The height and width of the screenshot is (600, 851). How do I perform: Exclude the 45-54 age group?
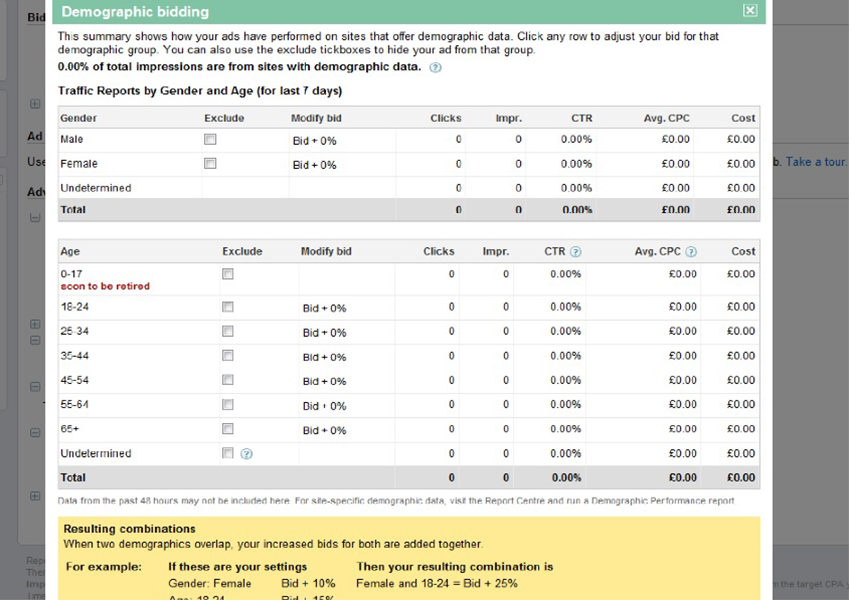pos(228,380)
